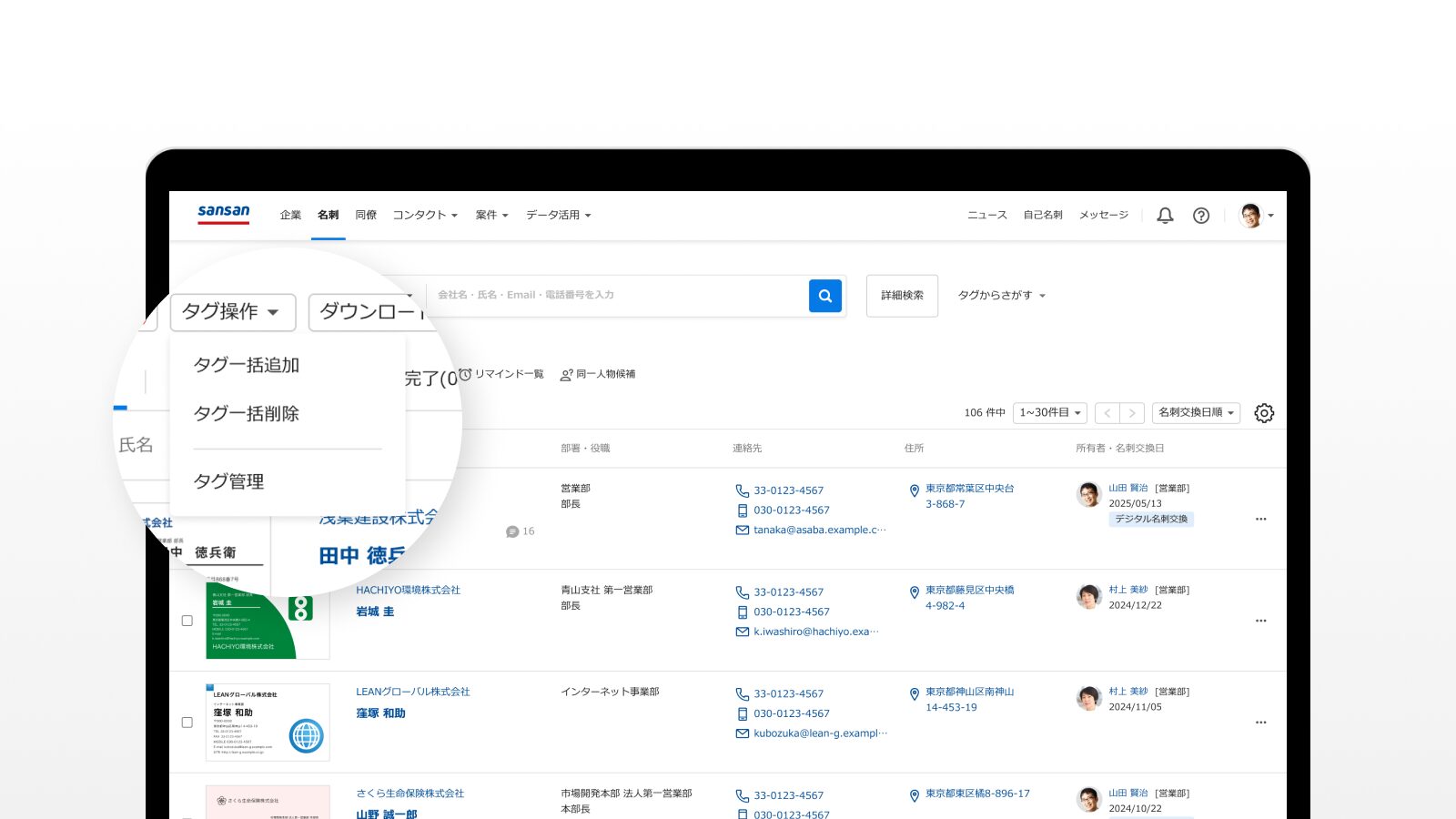Select タグ一括追加 from the menu
Viewport: 1456px width, 819px height.
(x=247, y=365)
